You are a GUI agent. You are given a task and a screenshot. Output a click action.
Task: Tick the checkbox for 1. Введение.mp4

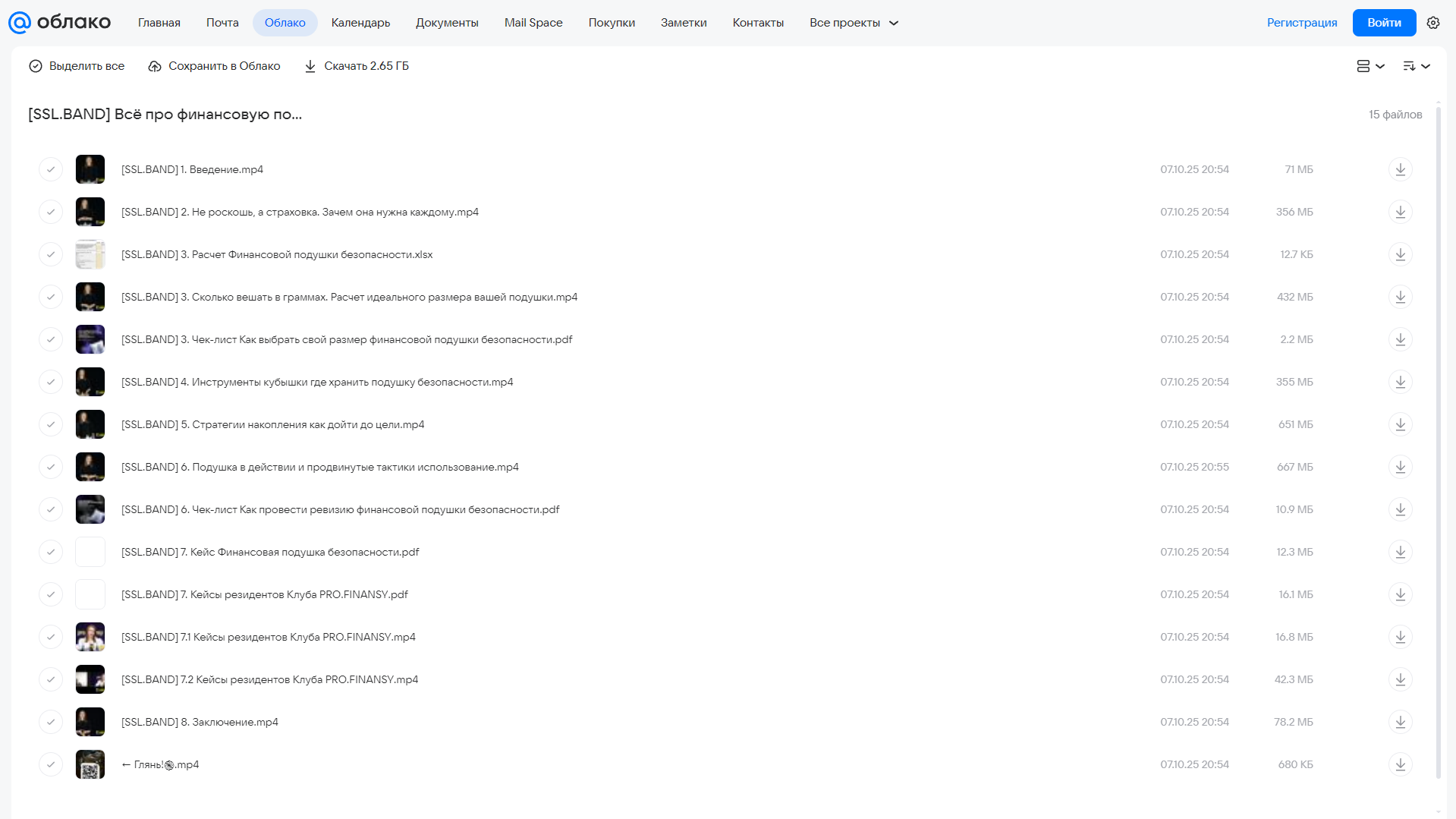point(51,169)
